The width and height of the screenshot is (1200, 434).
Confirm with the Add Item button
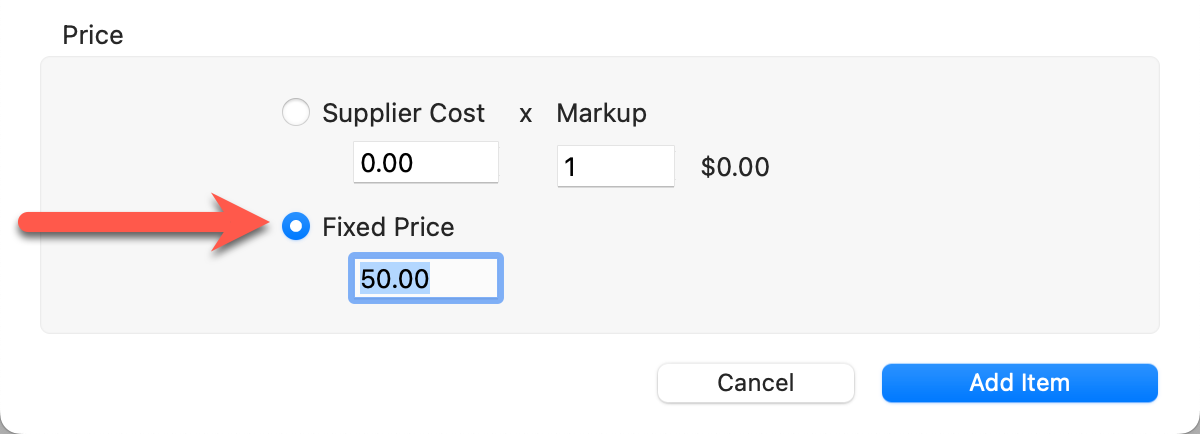(x=1019, y=382)
